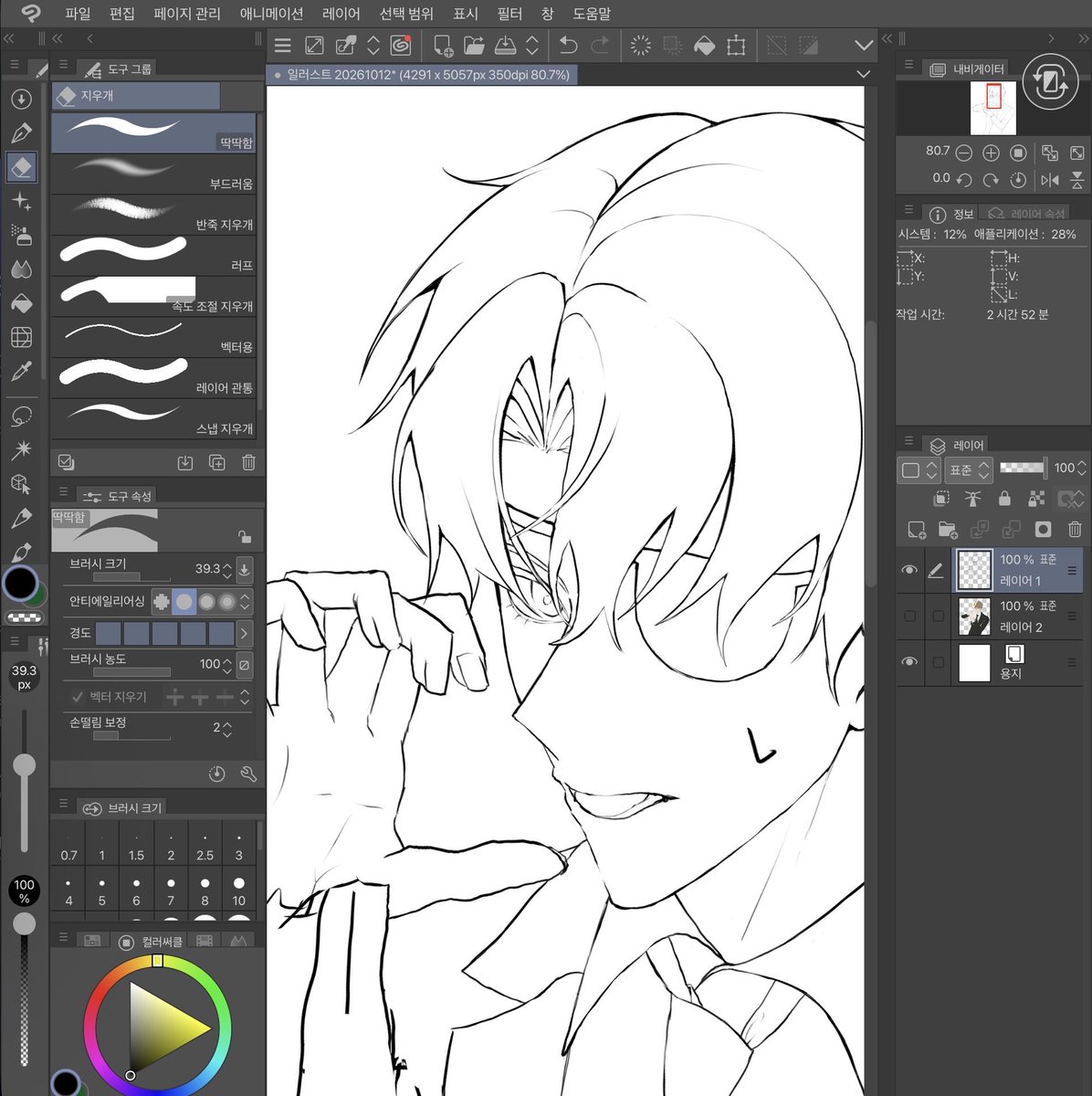1092x1096 pixels.
Task: Expand the 경도 hardness options arrow
Action: (x=244, y=633)
